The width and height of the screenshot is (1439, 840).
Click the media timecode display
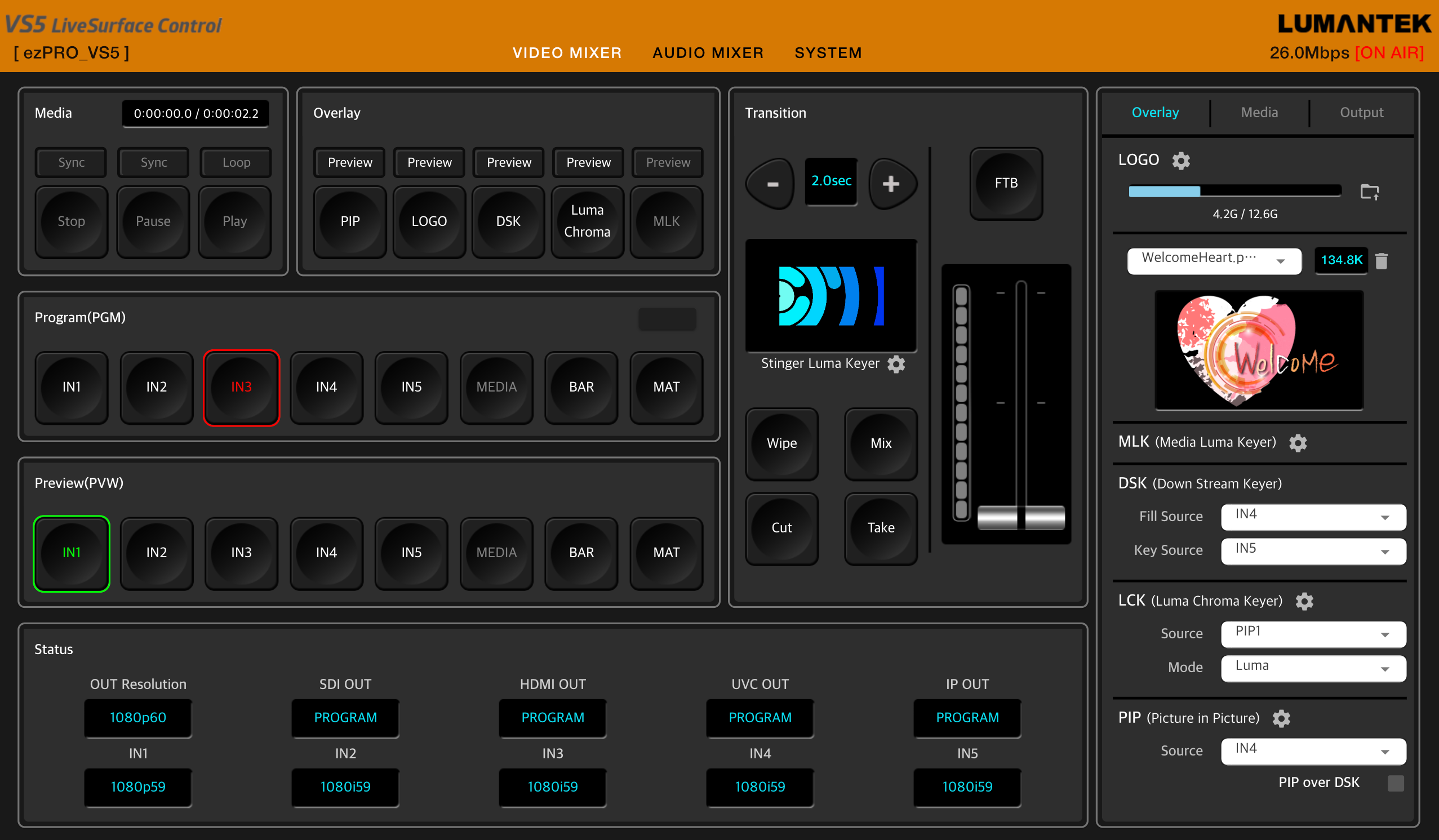[196, 114]
